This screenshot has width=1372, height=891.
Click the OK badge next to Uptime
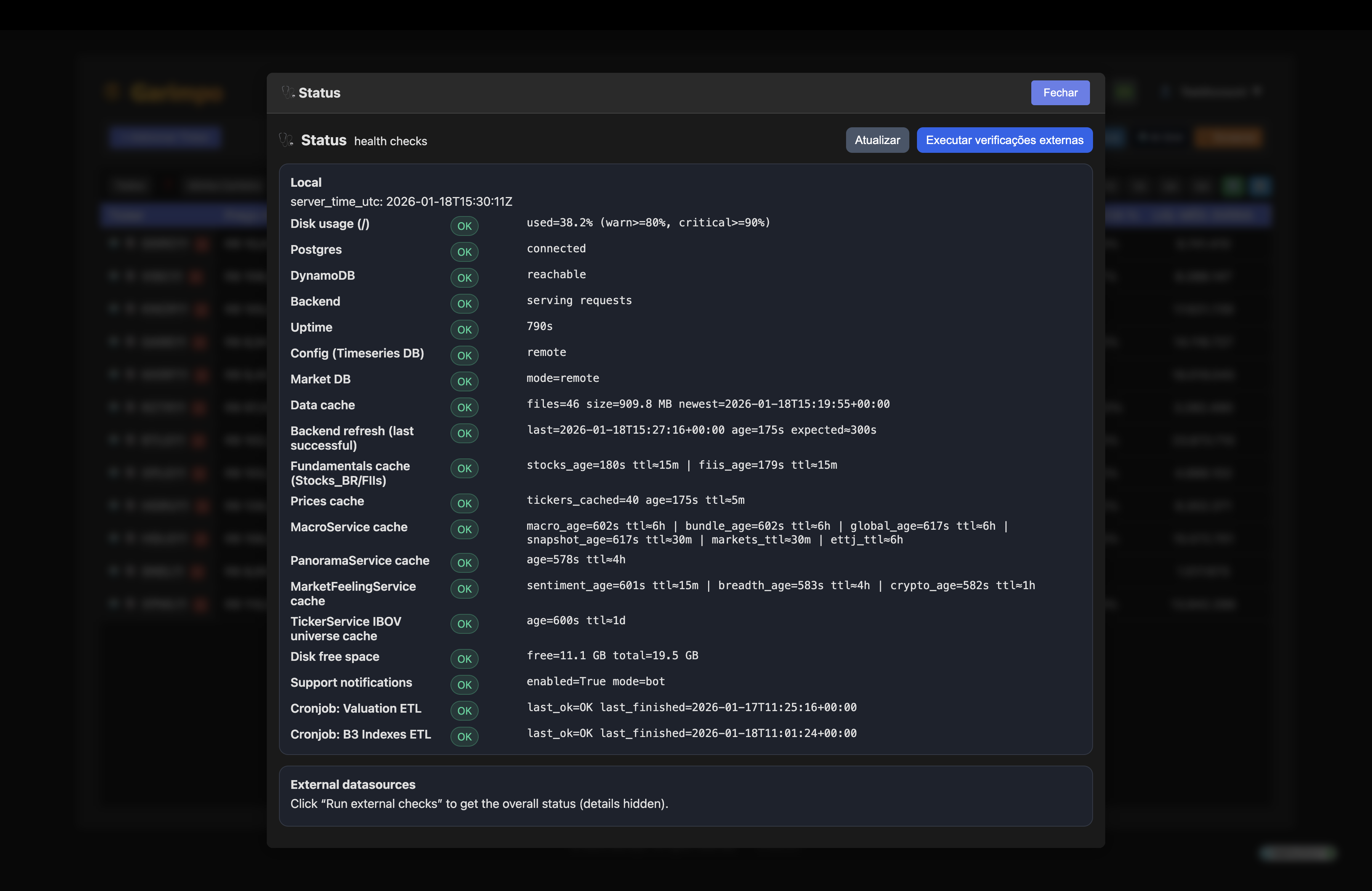pos(464,330)
